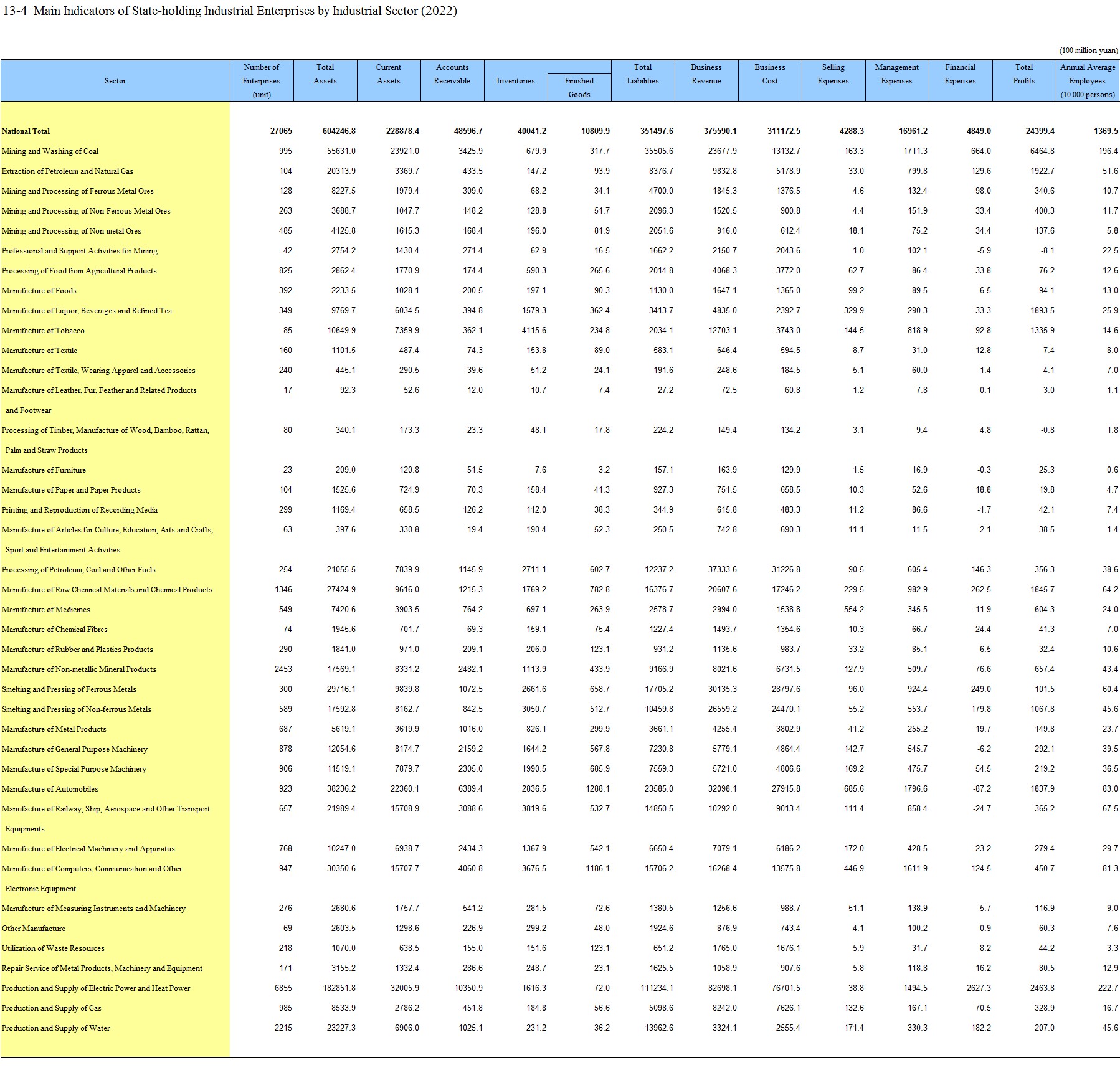Select 'Production and Supply of Gas' row
This screenshot has height=1078, width=1120.
click(x=52, y=1008)
